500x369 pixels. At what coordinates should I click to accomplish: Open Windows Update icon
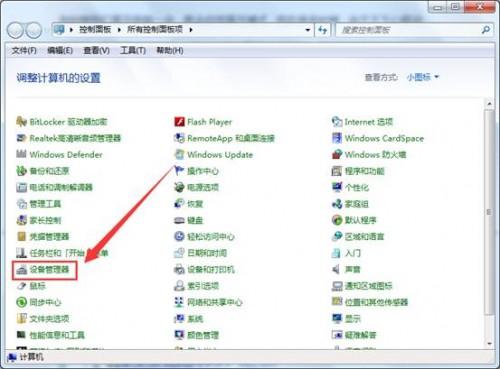click(179, 154)
